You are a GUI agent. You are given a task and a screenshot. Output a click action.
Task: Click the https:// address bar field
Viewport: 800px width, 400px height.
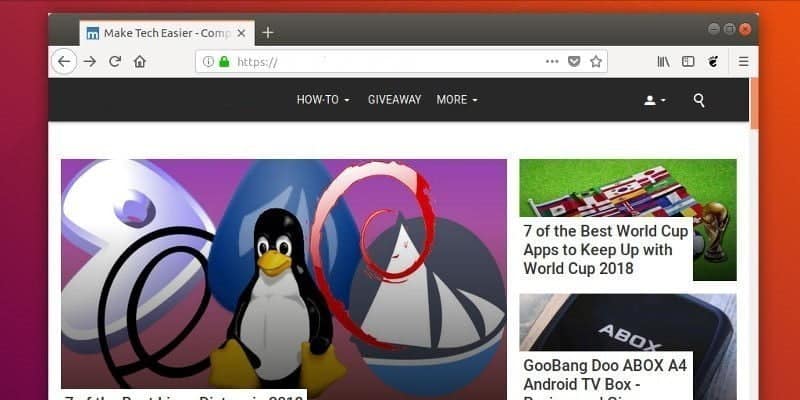[401, 62]
